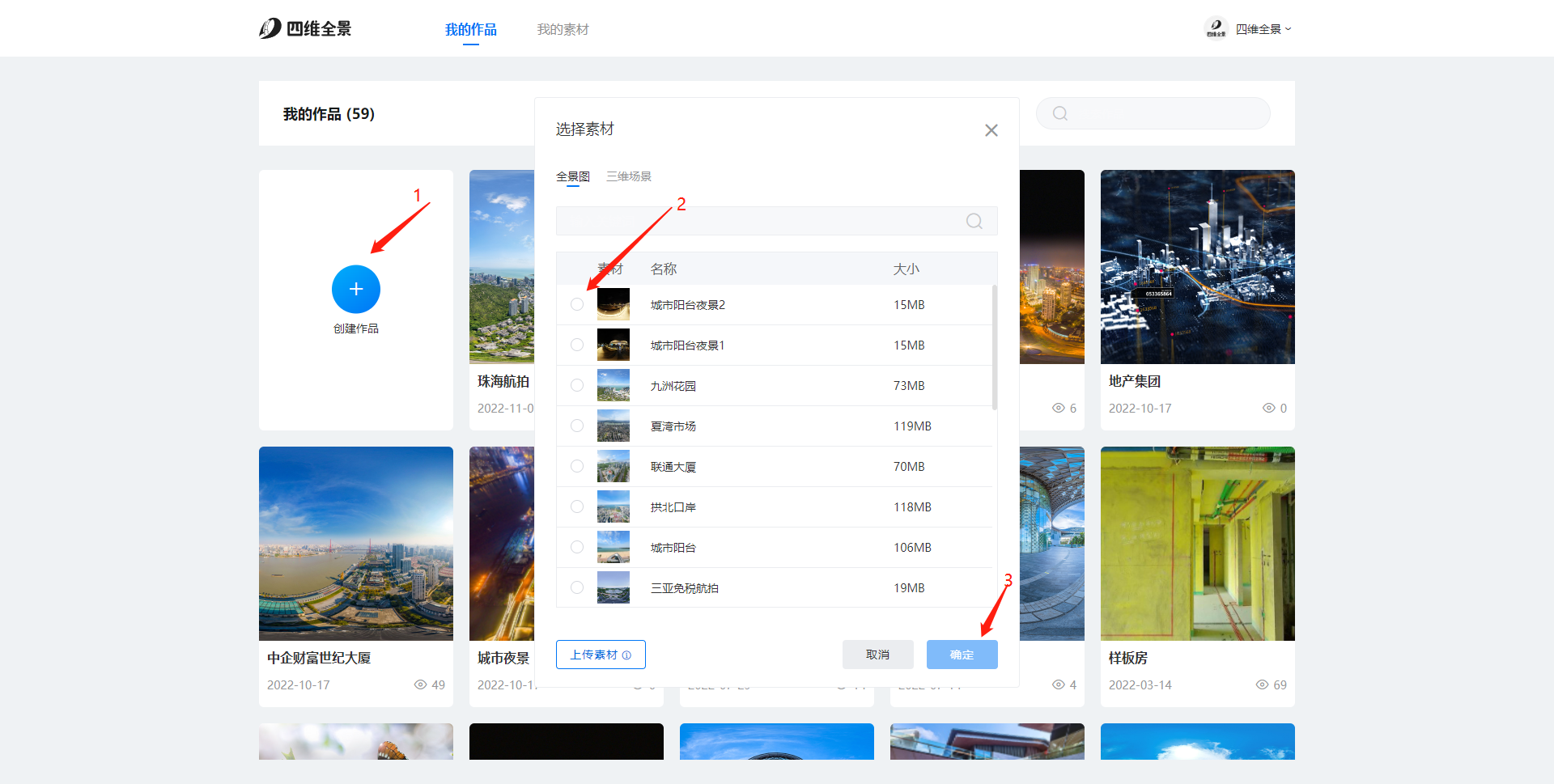Click the 取消 cancel button

point(877,655)
